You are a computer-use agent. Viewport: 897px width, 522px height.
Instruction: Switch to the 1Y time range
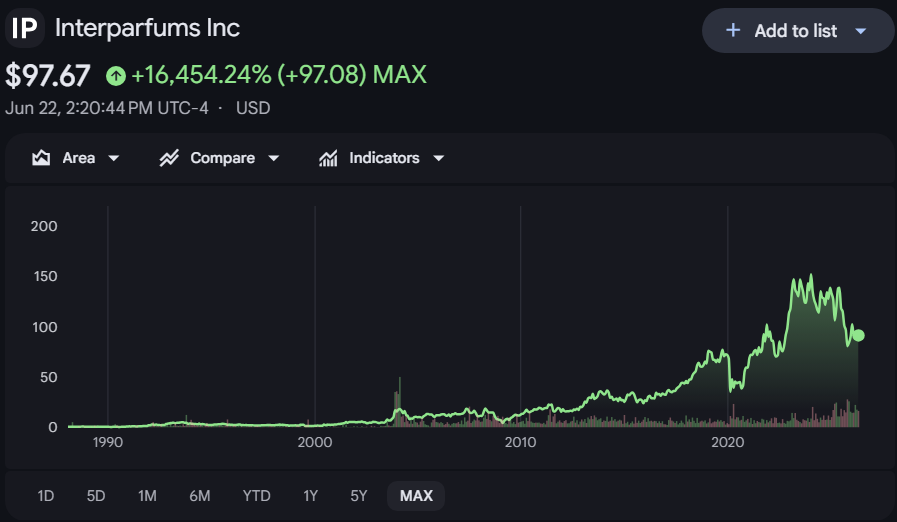[311, 496]
